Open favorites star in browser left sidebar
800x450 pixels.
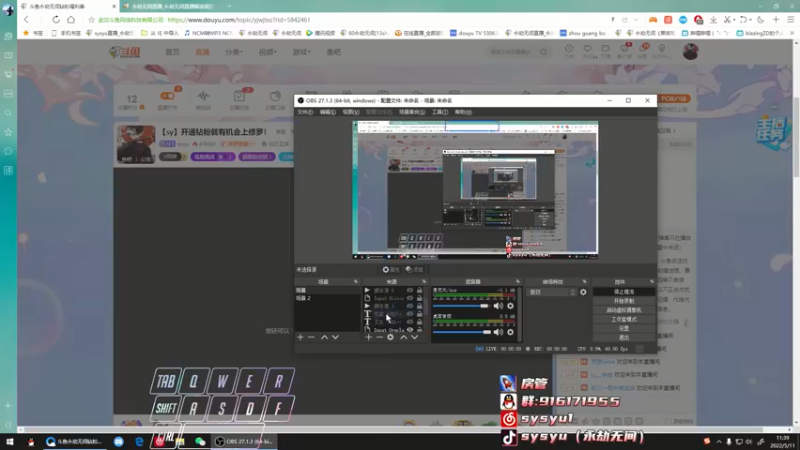point(8,132)
